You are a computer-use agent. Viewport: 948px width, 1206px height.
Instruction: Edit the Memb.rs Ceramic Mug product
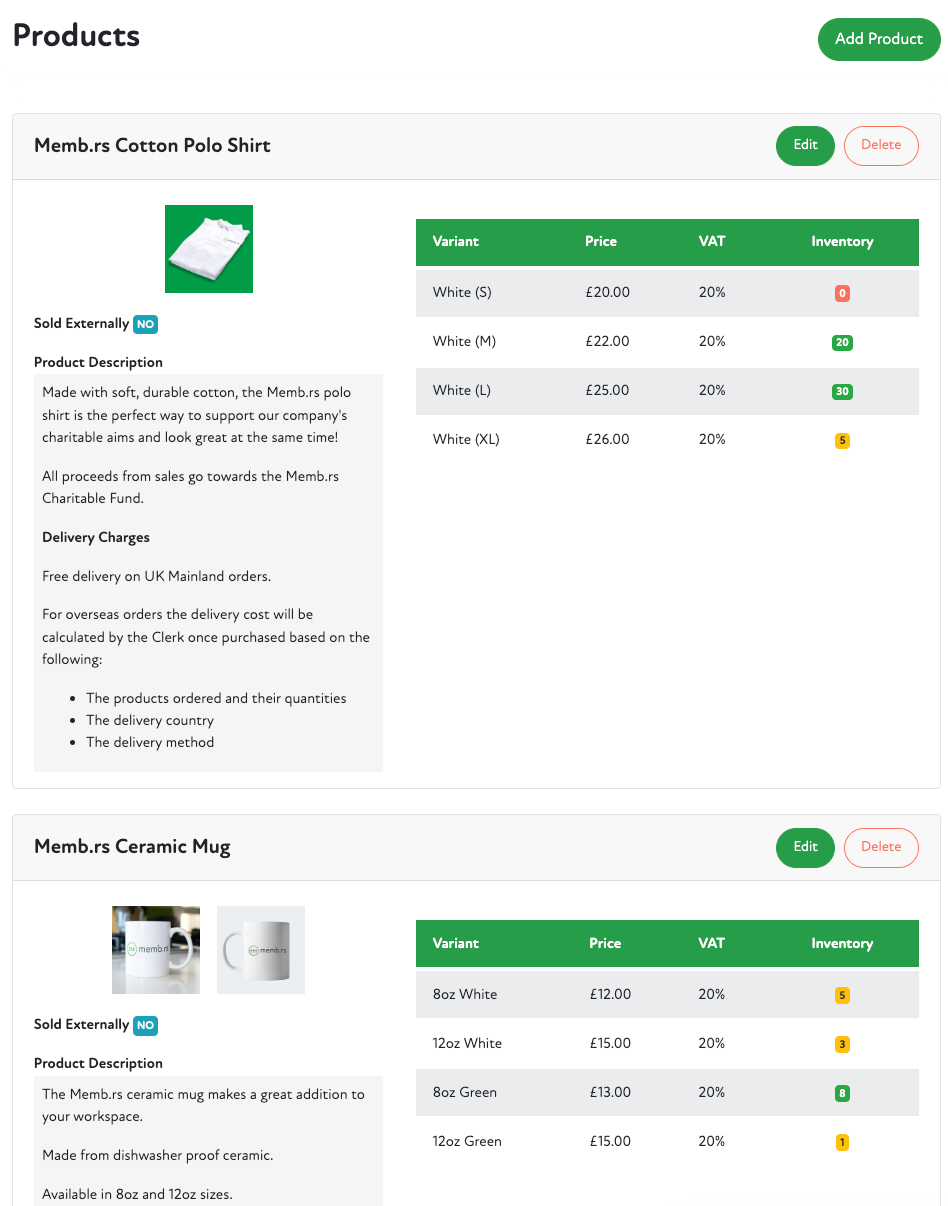coord(805,847)
